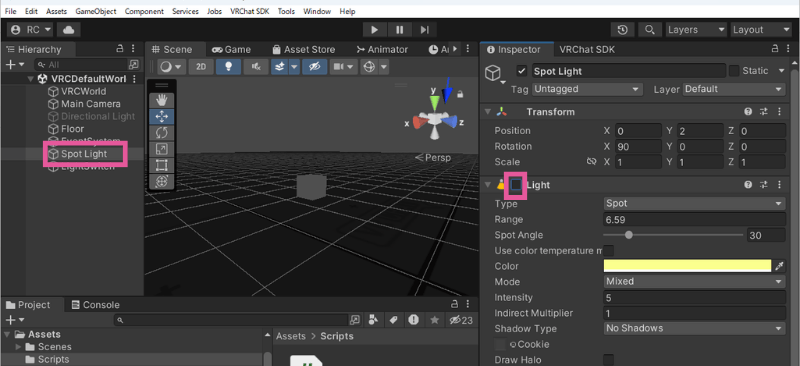Click the Pause button
Image resolution: width=800 pixels, height=366 pixels.
(x=399, y=30)
